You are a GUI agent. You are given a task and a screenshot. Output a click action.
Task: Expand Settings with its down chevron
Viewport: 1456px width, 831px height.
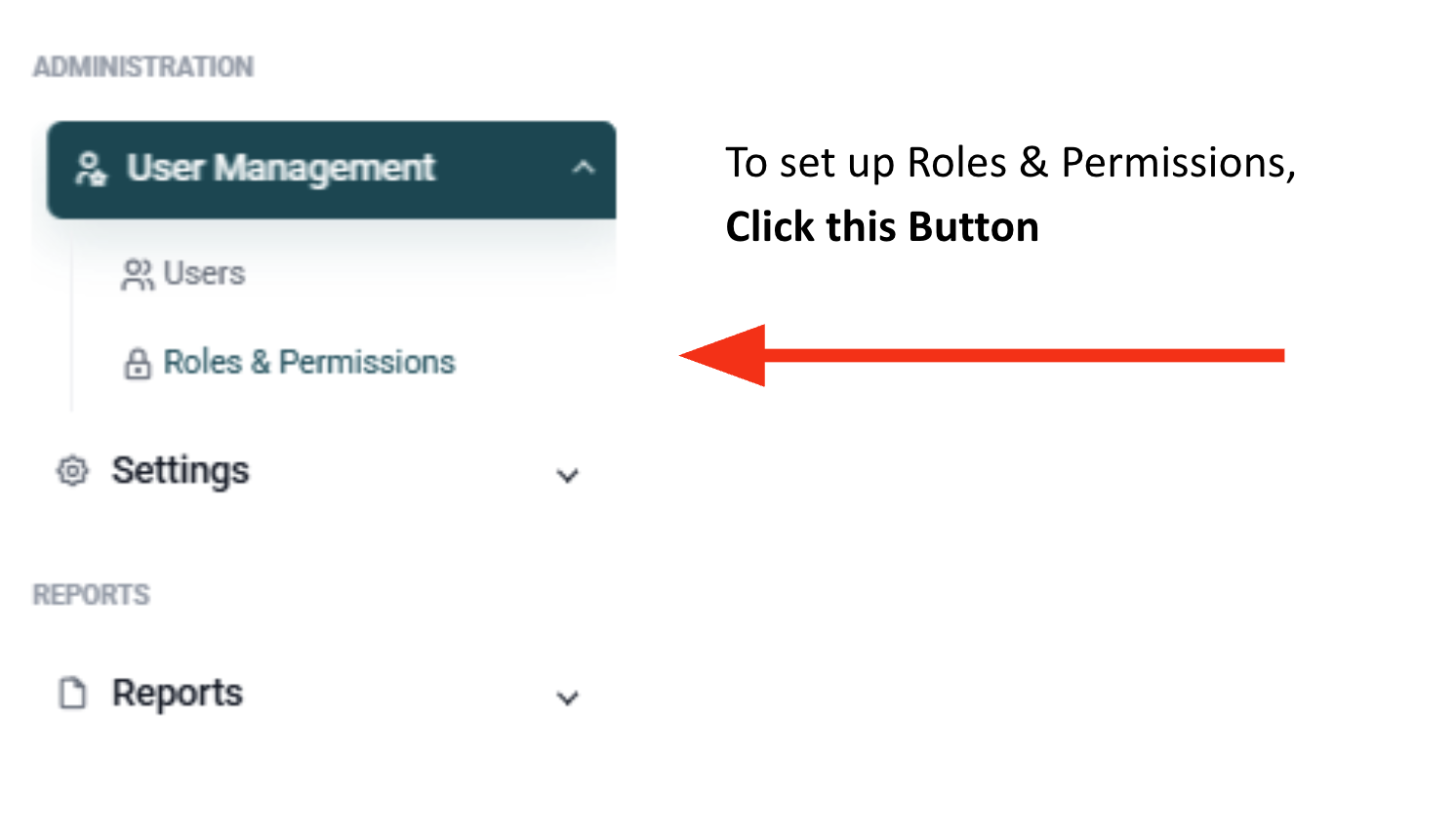(x=567, y=475)
